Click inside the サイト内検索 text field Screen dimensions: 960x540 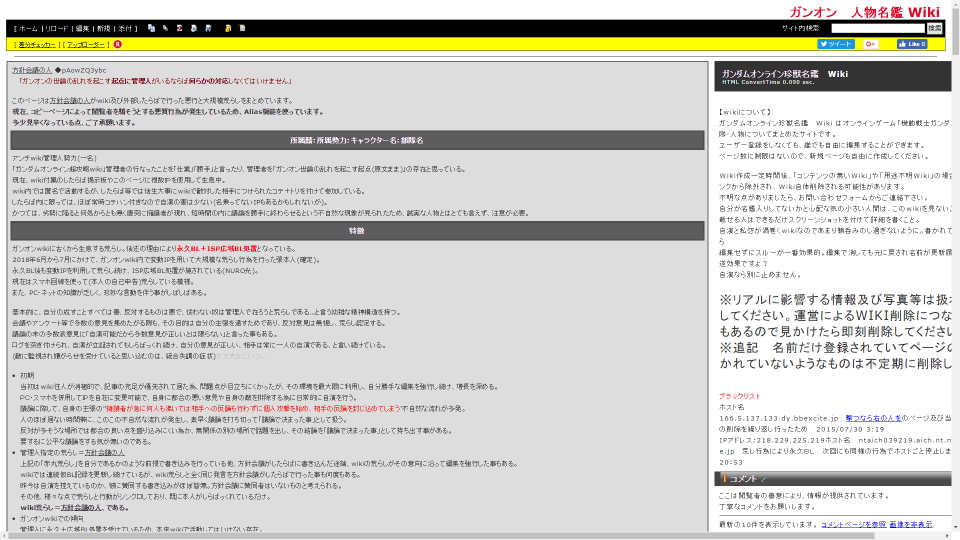(x=879, y=28)
